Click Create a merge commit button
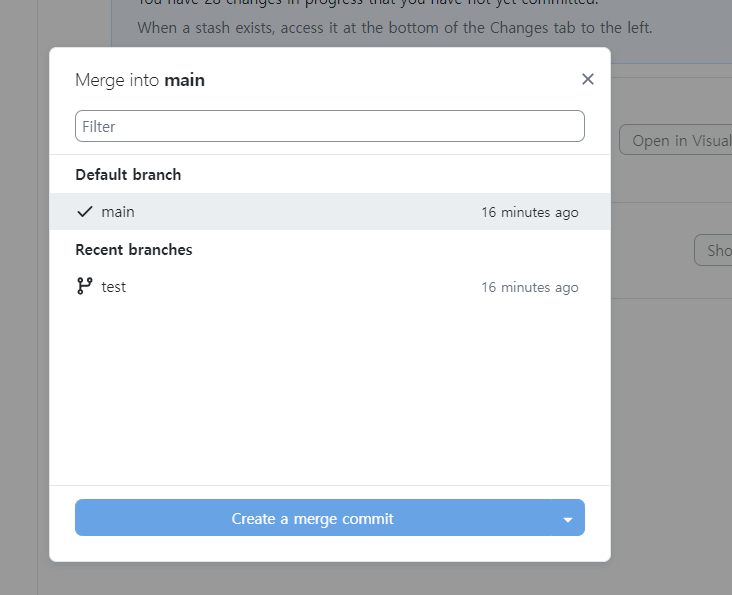 coord(313,518)
